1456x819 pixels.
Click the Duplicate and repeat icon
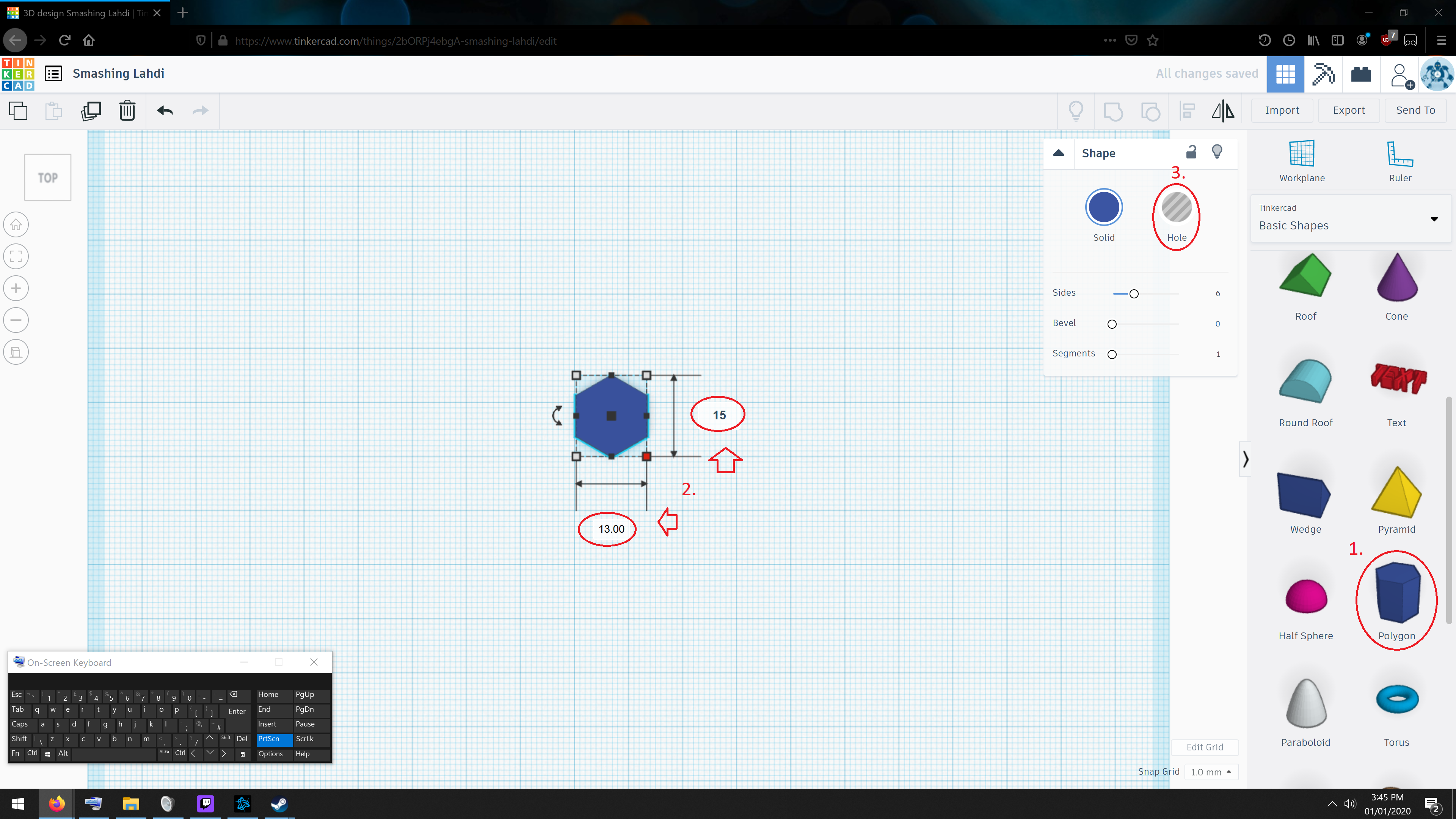(91, 111)
